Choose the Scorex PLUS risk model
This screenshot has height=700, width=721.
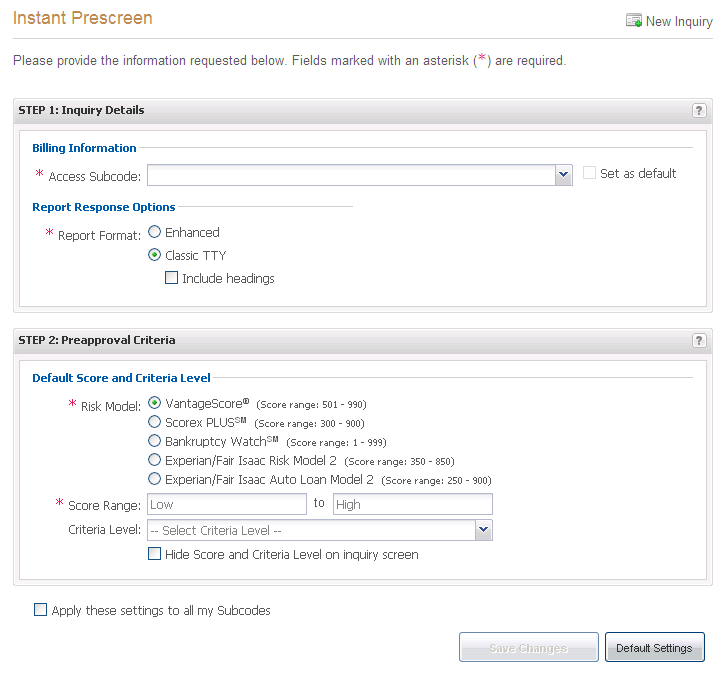pyautogui.click(x=154, y=422)
